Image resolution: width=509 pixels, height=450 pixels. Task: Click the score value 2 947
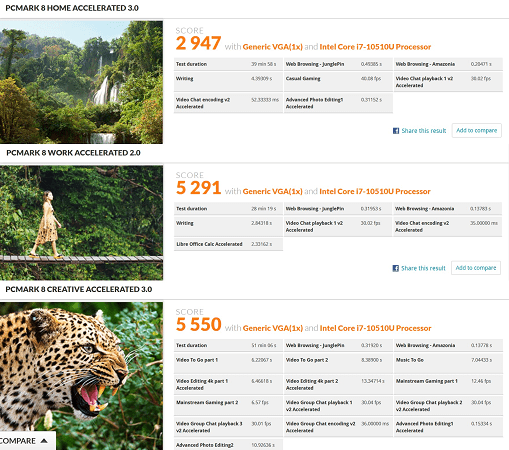198,43
